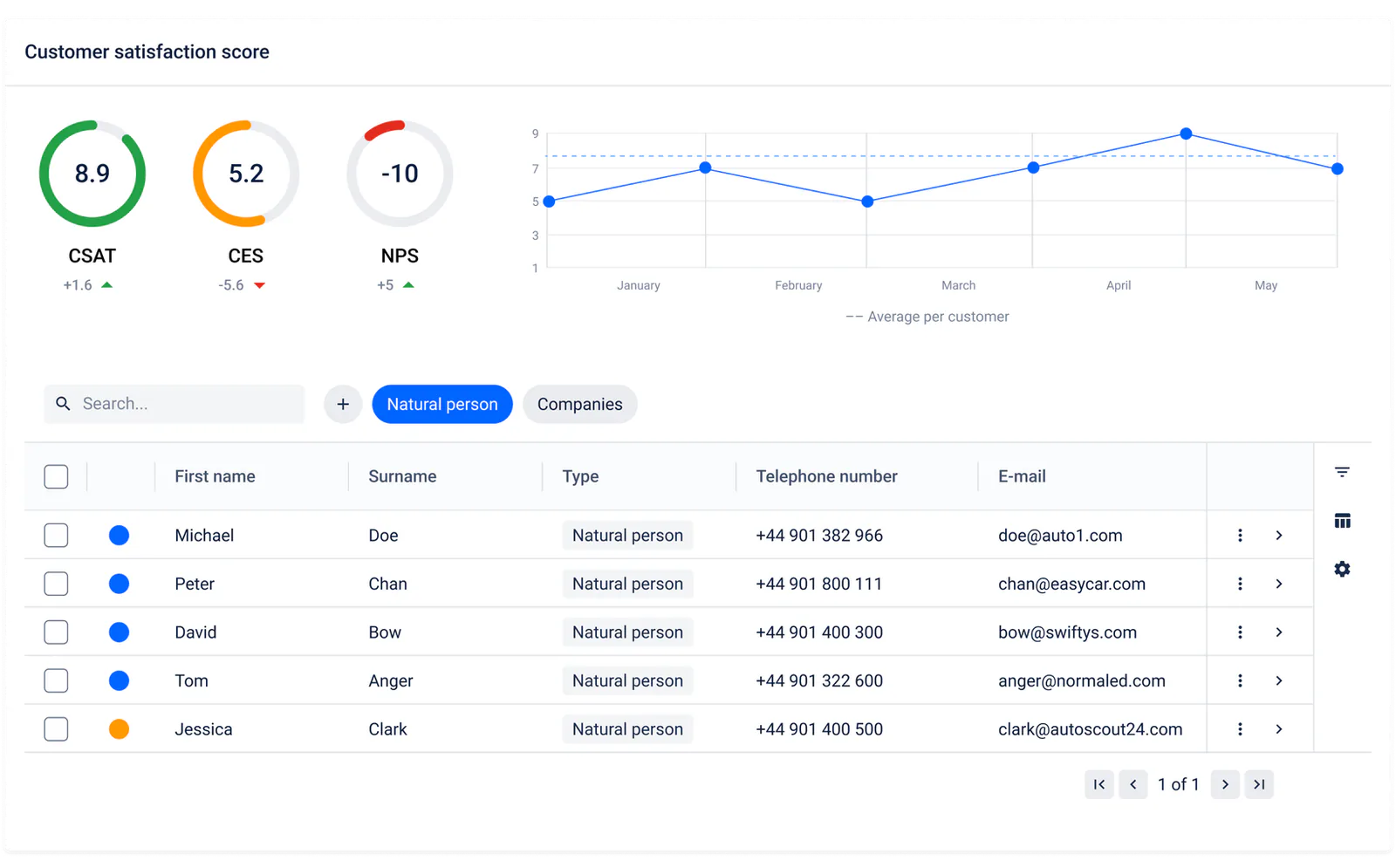Open table settings gear icon
The height and width of the screenshot is (868, 1396).
[x=1342, y=569]
